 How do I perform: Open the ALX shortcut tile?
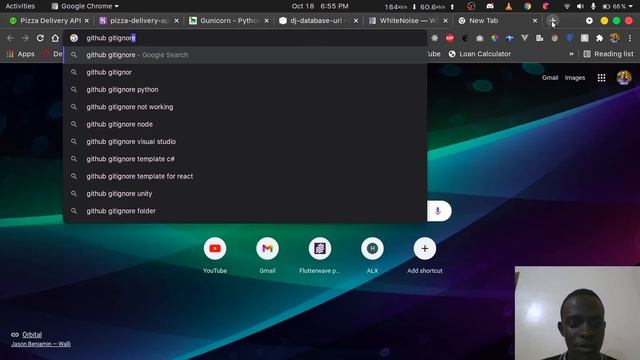[372, 255]
